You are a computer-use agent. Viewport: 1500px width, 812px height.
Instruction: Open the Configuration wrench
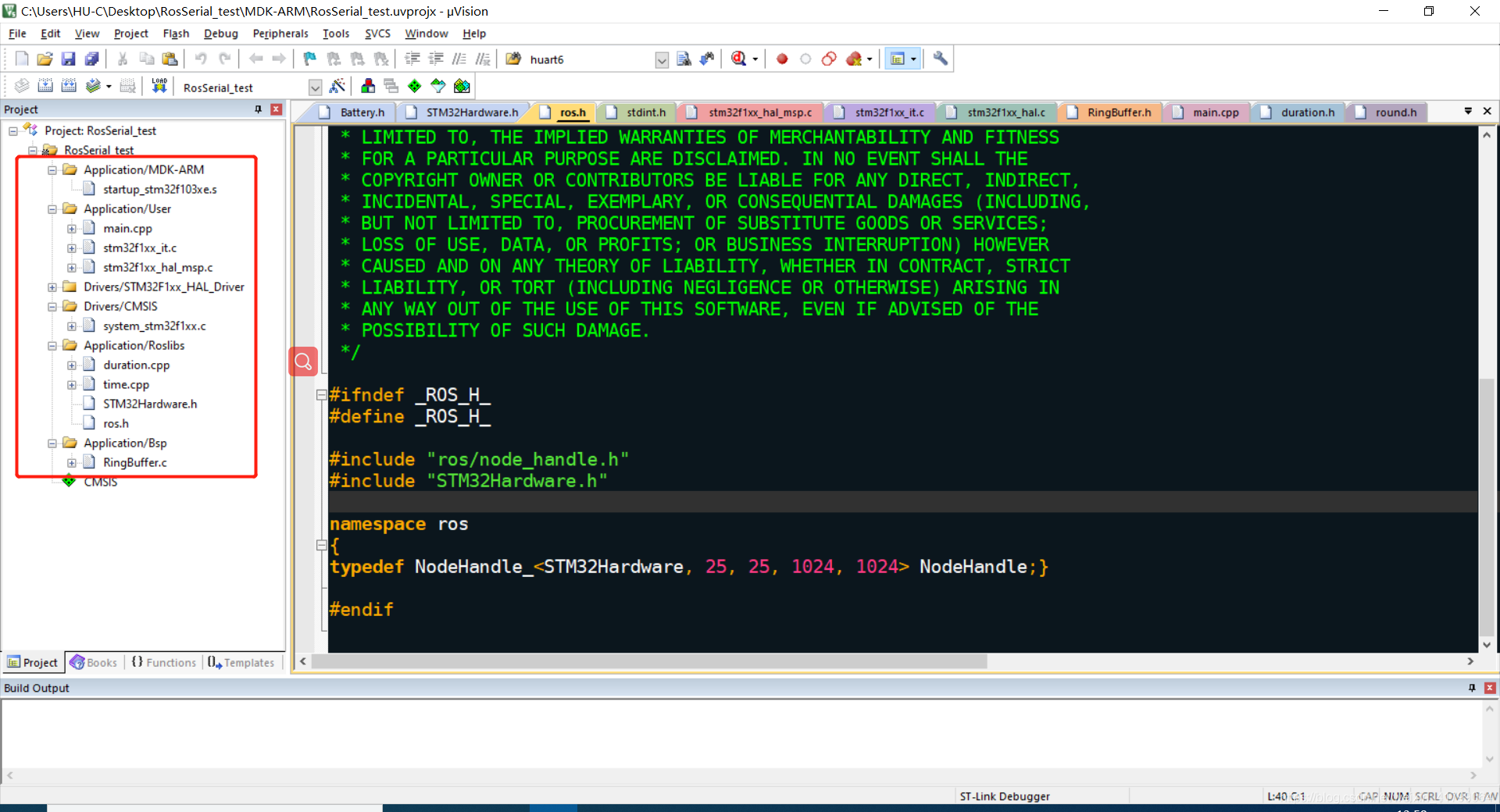coord(941,59)
